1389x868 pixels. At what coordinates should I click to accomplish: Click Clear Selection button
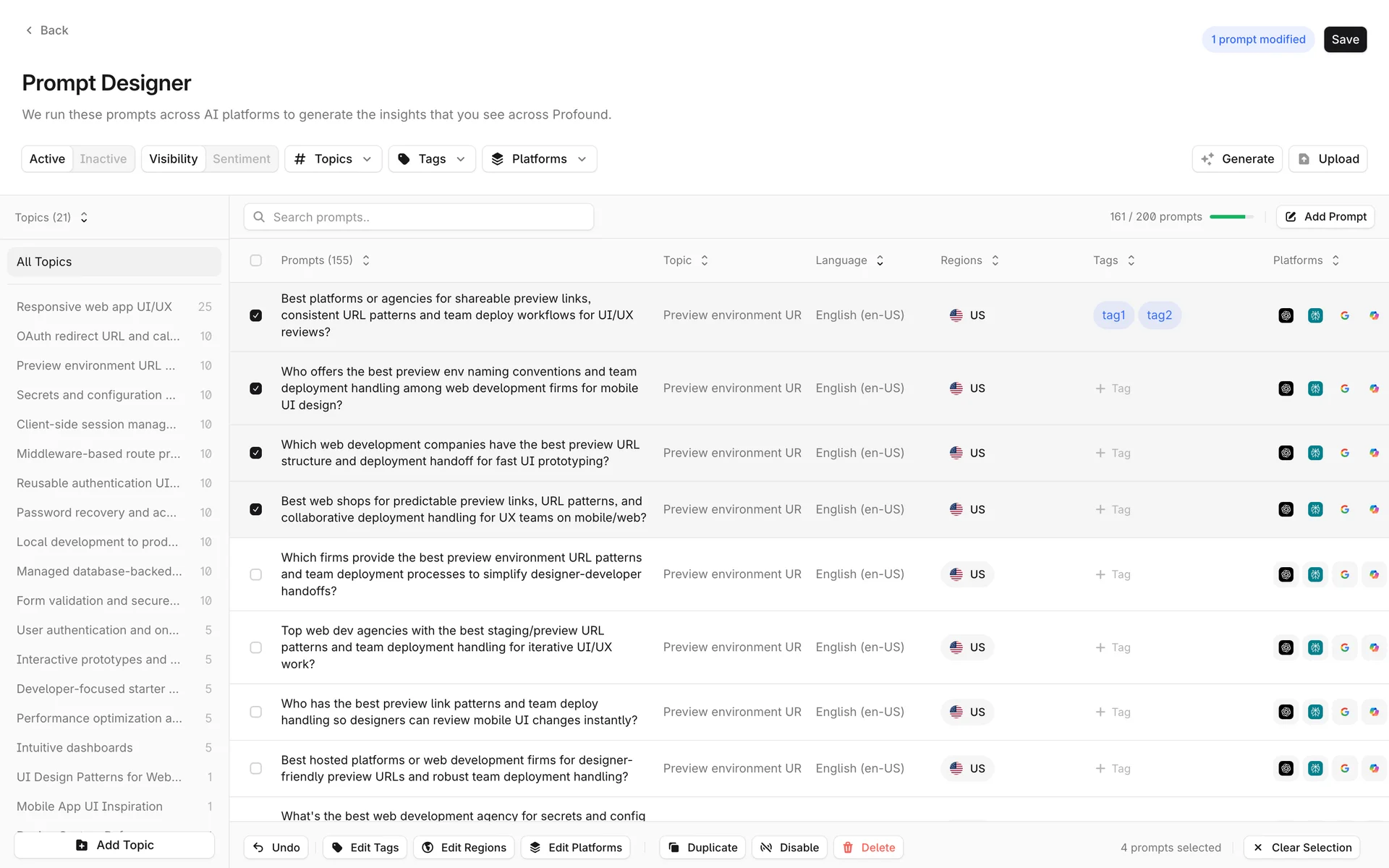(1301, 847)
